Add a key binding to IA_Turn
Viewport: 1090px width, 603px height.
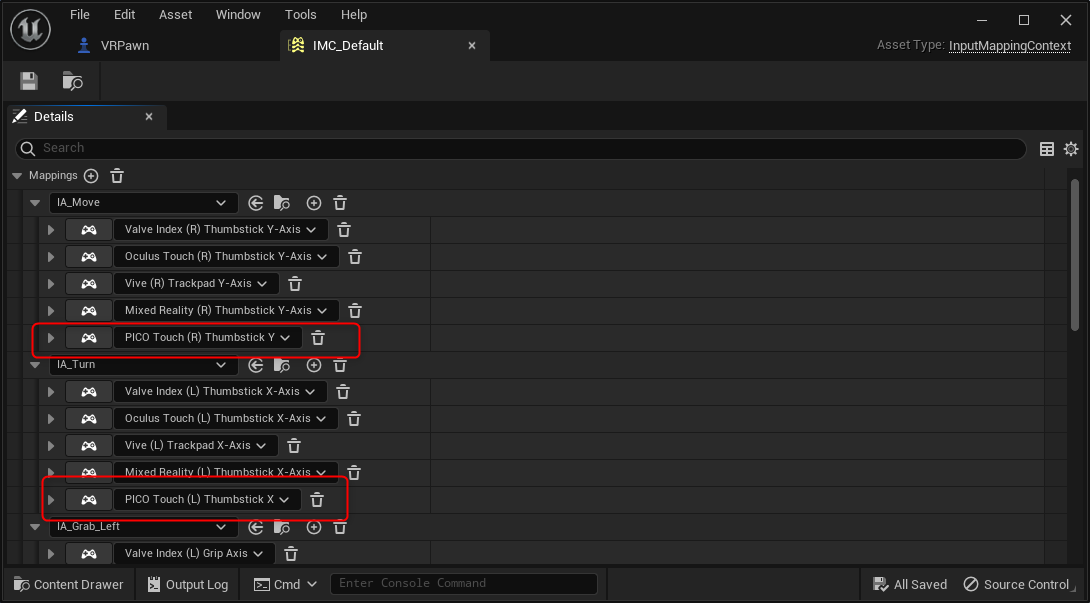(x=314, y=365)
